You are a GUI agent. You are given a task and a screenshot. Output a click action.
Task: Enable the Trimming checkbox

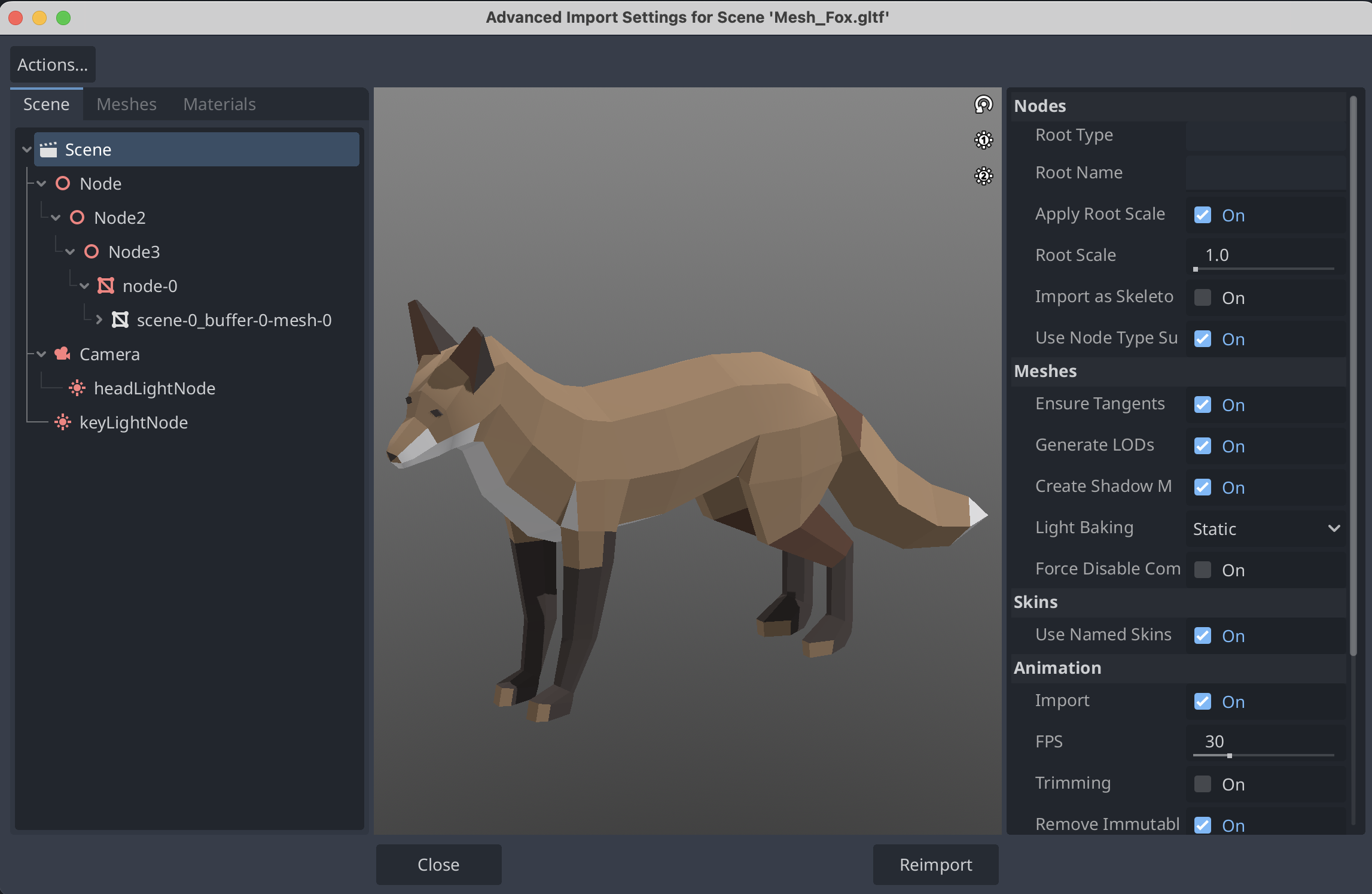1202,784
